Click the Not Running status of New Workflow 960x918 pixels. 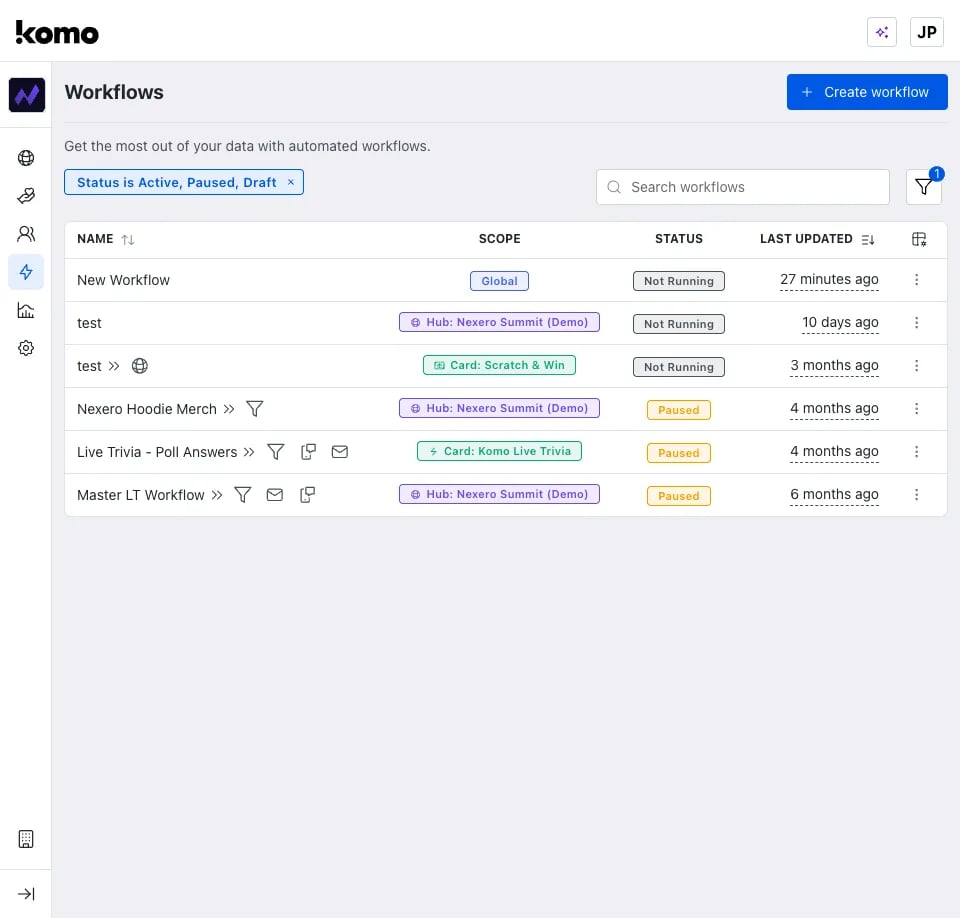pos(678,281)
